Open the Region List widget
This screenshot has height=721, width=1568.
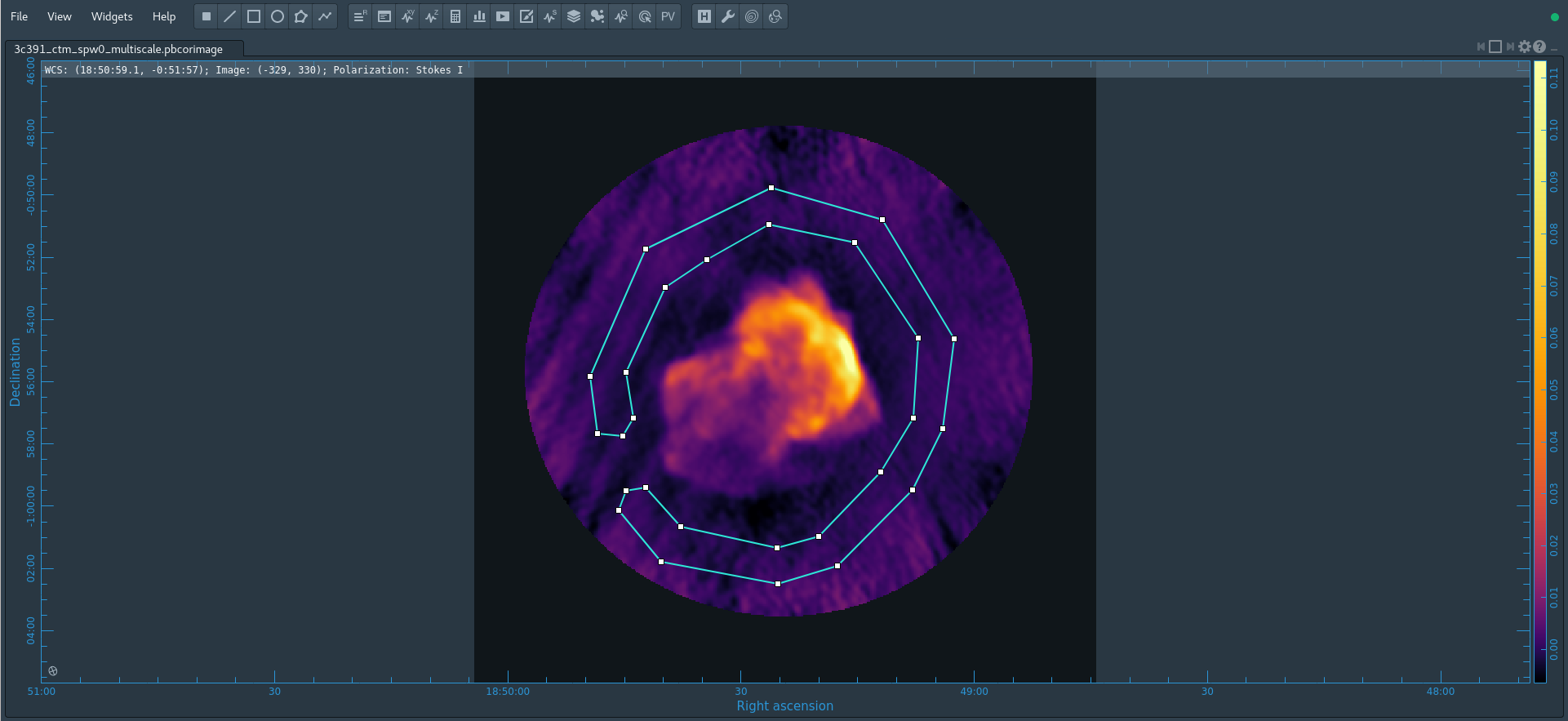[x=360, y=16]
